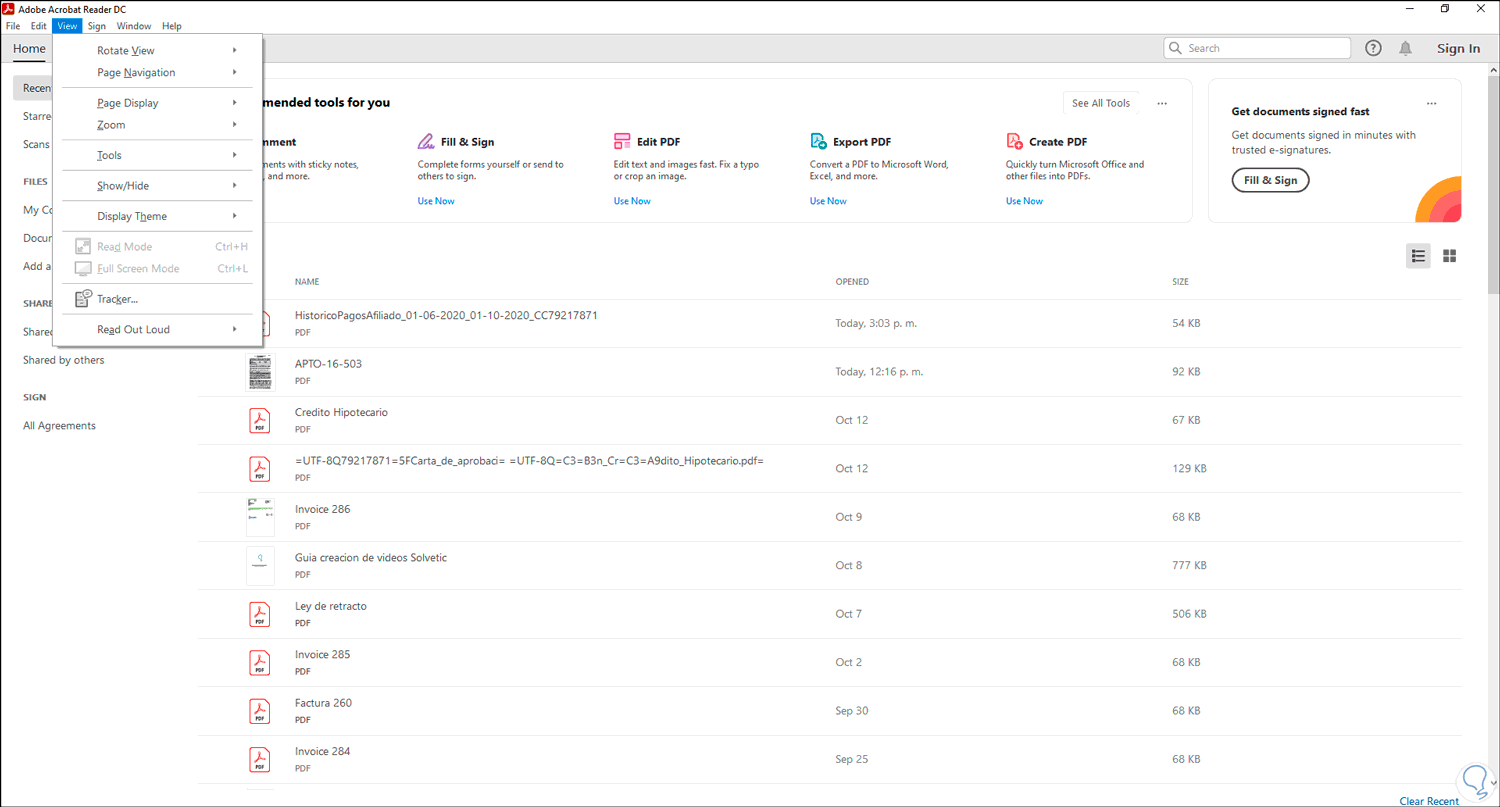Click the See All Tools button
Screen dimensions: 1500x807
[1100, 103]
